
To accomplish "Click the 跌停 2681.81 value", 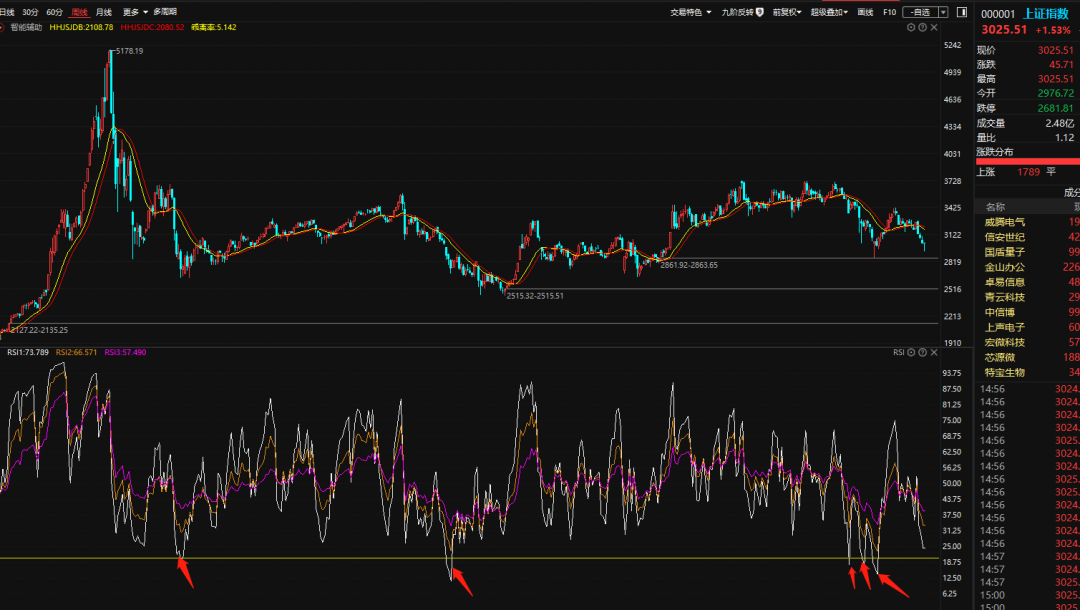I will [x=1056, y=108].
